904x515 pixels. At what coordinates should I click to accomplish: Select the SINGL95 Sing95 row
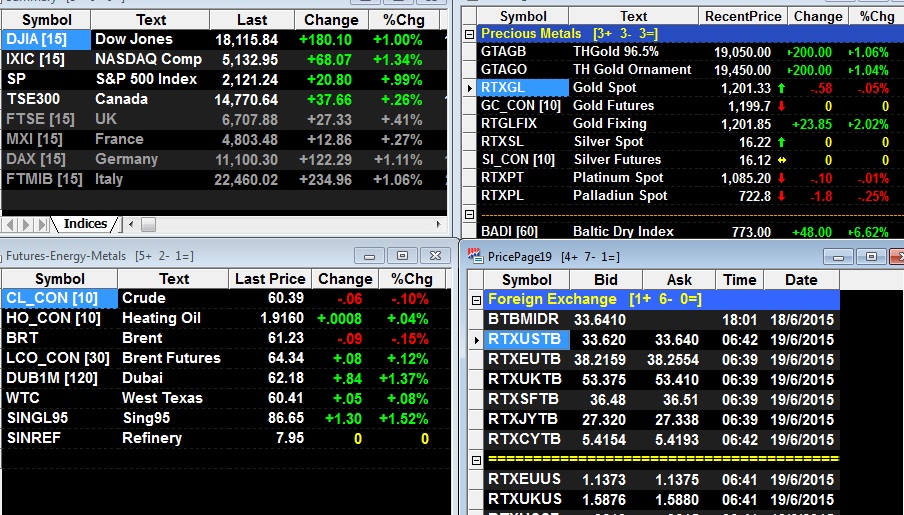(x=226, y=418)
